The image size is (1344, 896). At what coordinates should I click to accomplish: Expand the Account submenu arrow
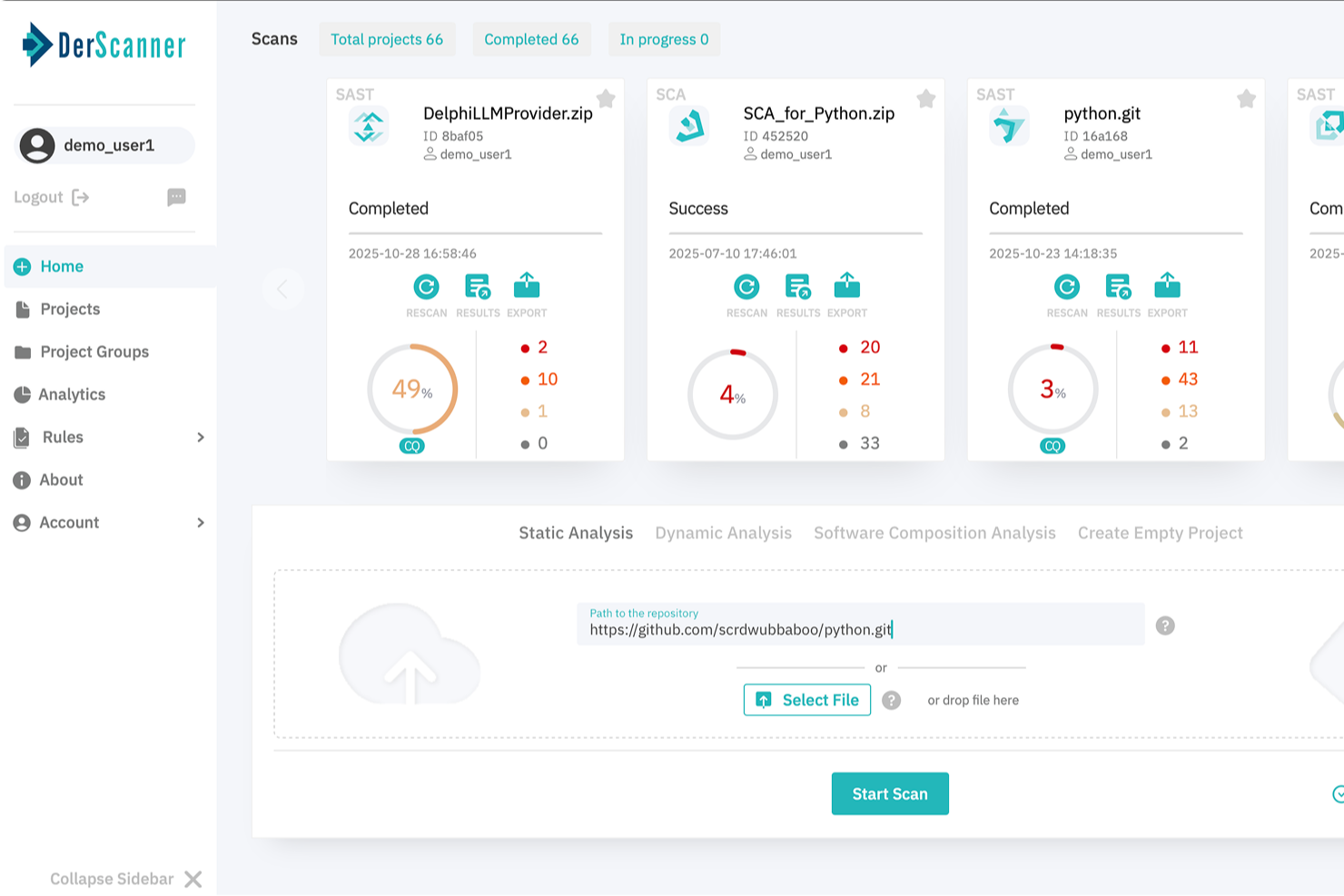(x=201, y=522)
